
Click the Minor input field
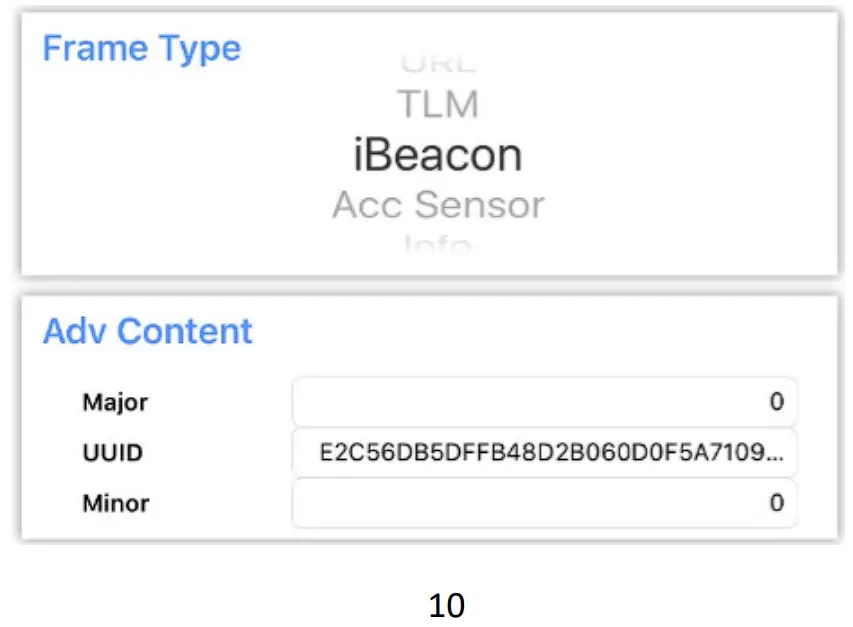pos(544,503)
